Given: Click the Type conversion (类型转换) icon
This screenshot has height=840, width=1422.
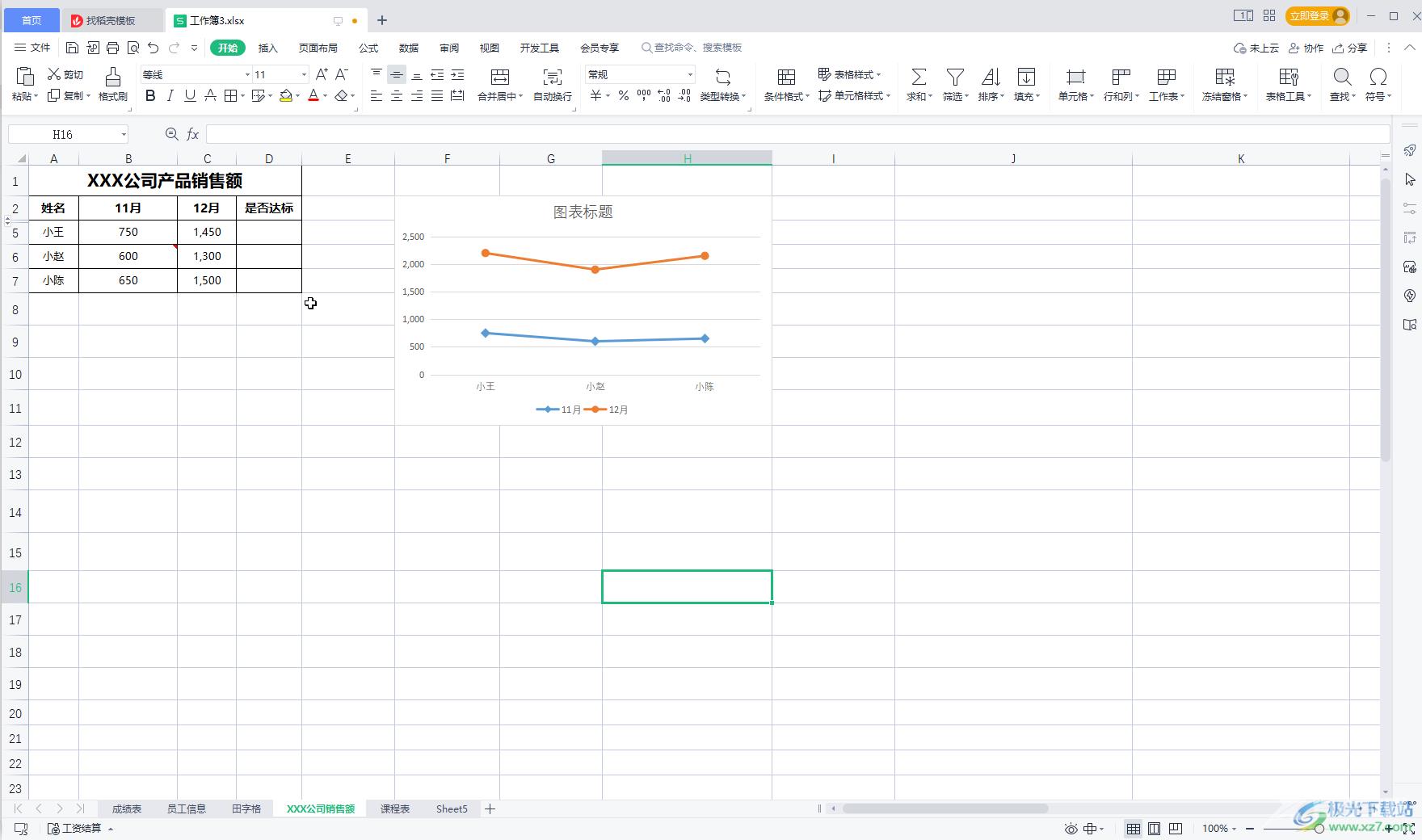Looking at the screenshot, I should [723, 77].
